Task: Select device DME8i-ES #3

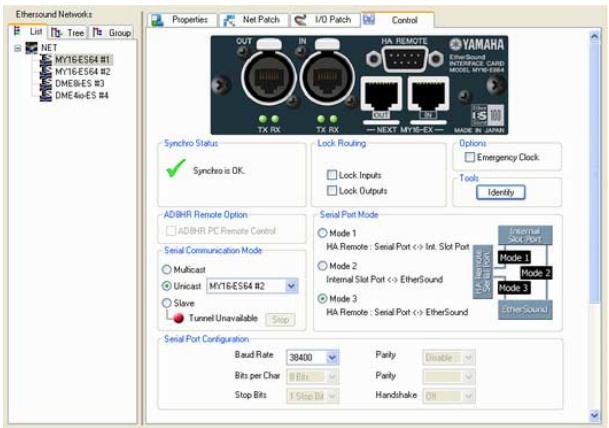Action: point(80,84)
